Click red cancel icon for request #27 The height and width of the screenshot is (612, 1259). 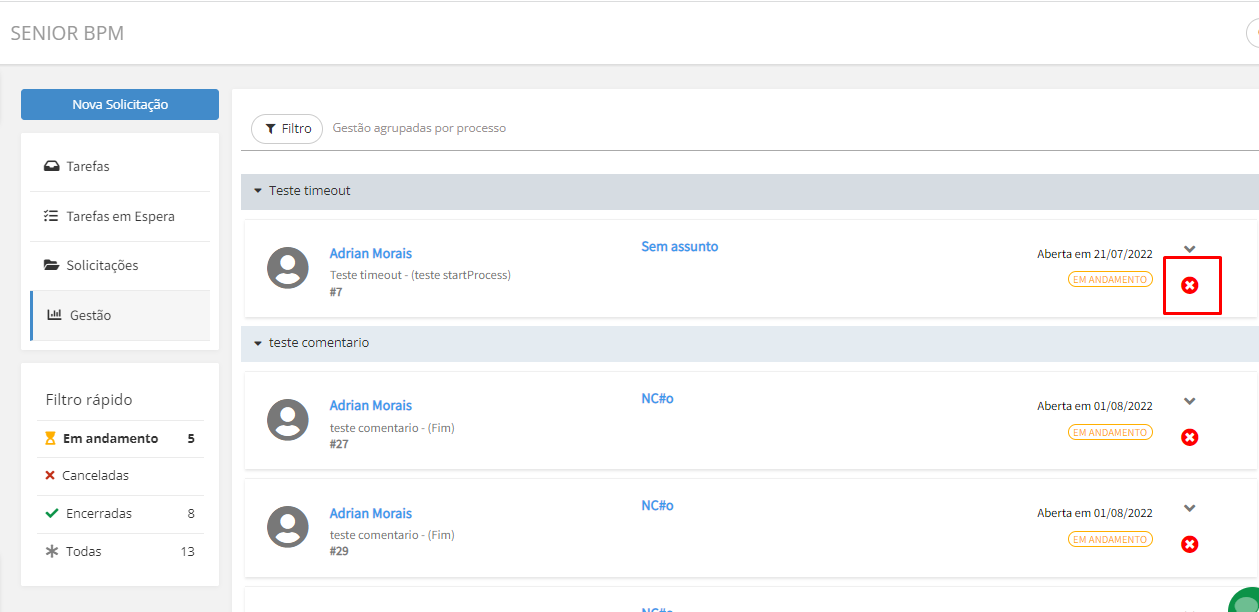click(x=1190, y=437)
